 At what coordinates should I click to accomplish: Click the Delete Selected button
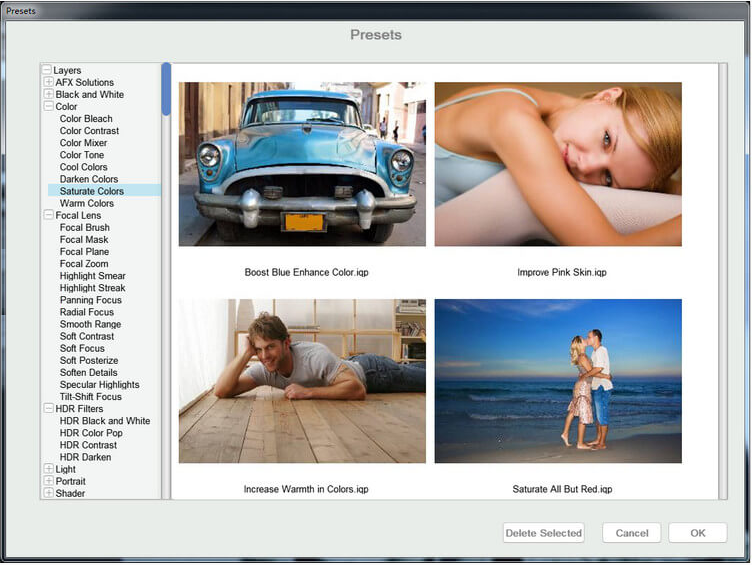point(543,533)
